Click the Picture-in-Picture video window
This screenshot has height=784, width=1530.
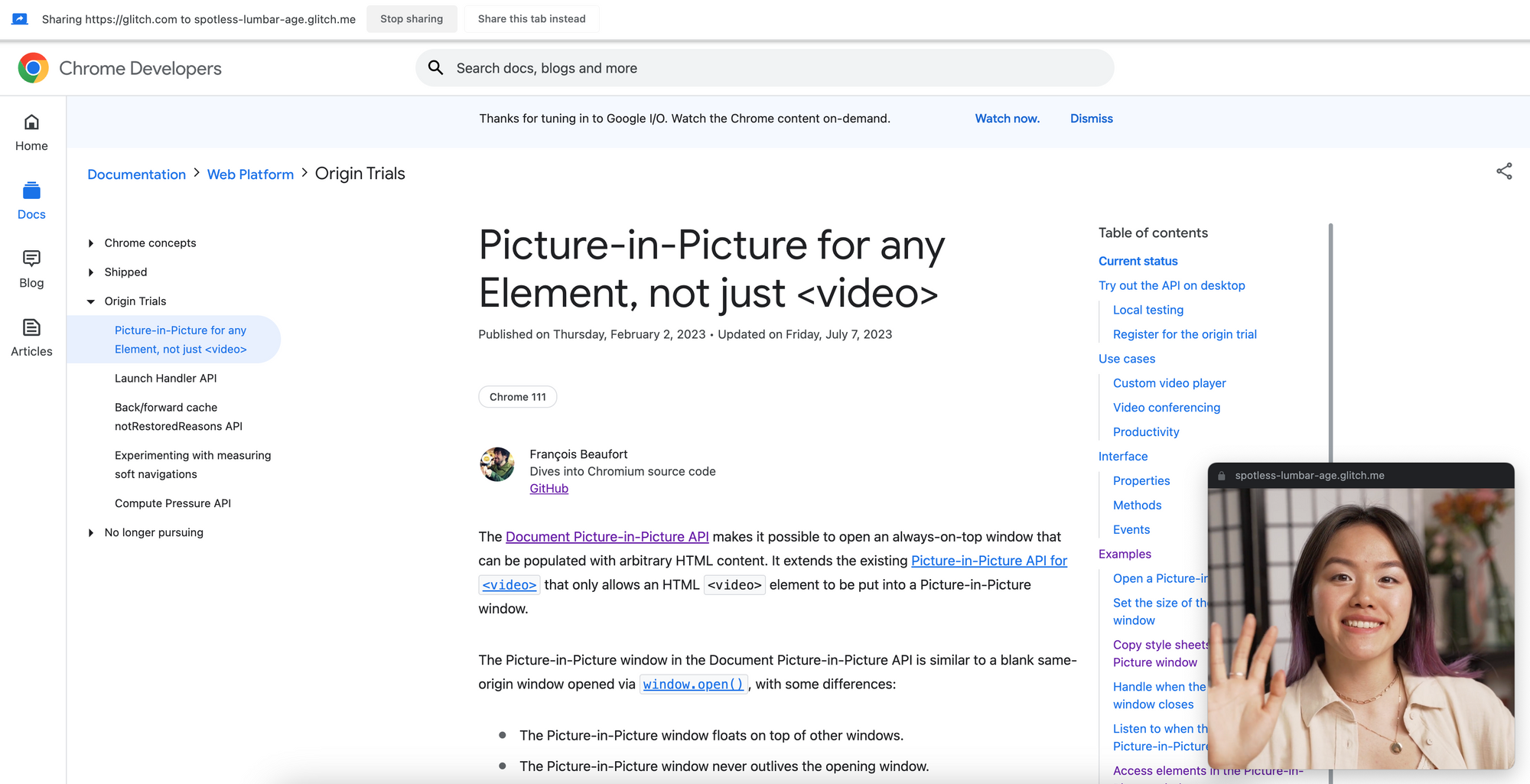pos(1361,627)
